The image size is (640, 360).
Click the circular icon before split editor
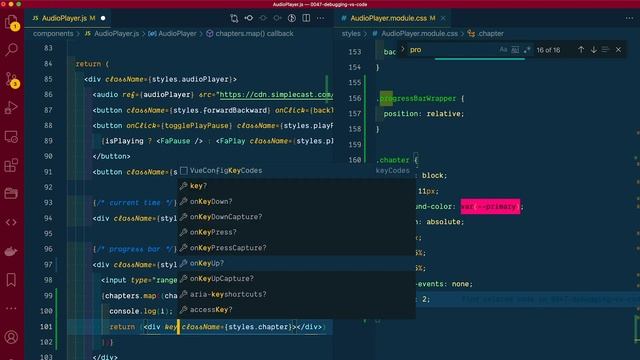[292, 18]
